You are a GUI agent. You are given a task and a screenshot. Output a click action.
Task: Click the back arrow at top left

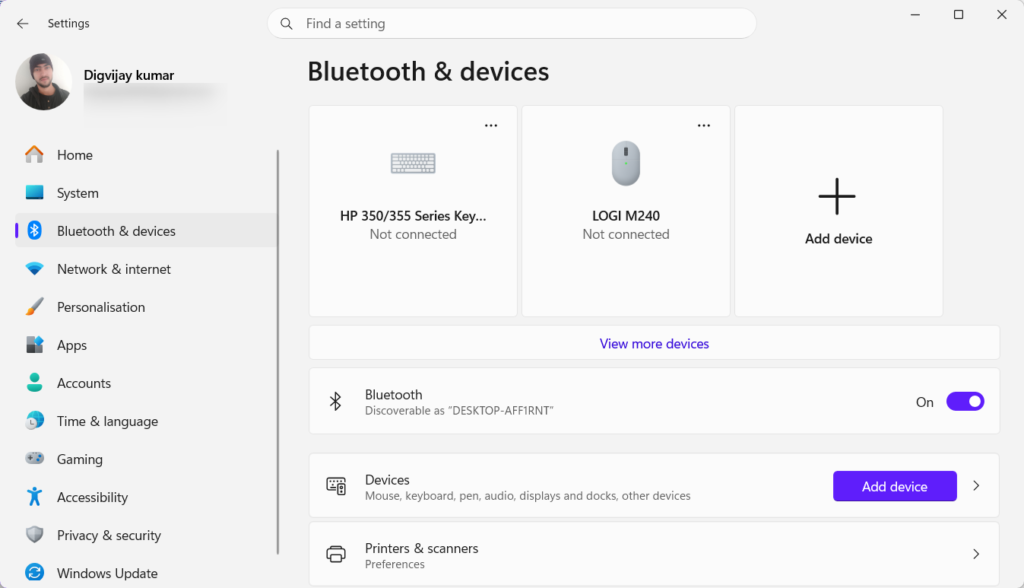(x=21, y=23)
